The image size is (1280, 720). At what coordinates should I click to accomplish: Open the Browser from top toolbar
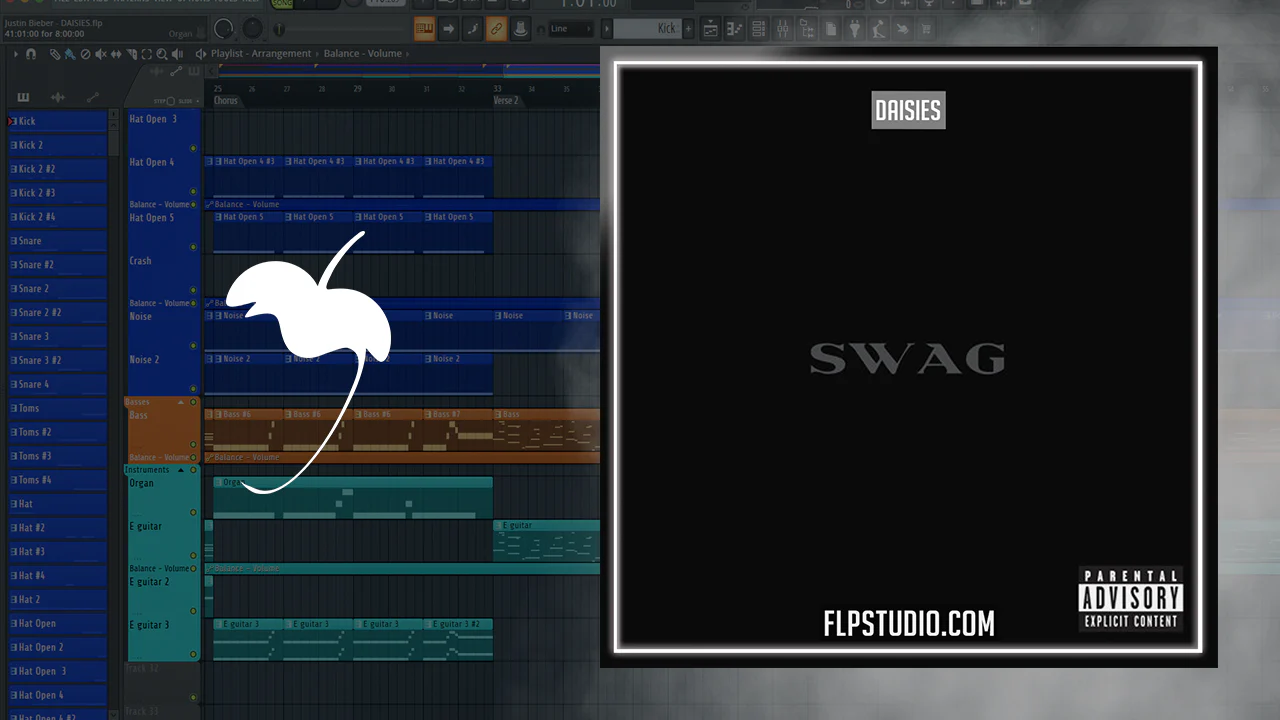pyautogui.click(x=807, y=29)
